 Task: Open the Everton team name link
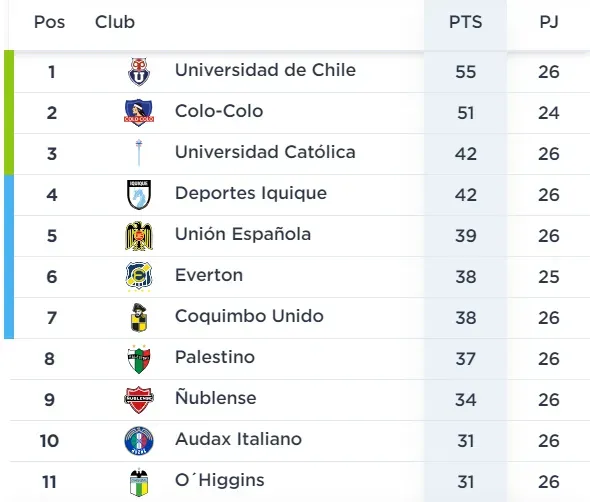pos(209,275)
